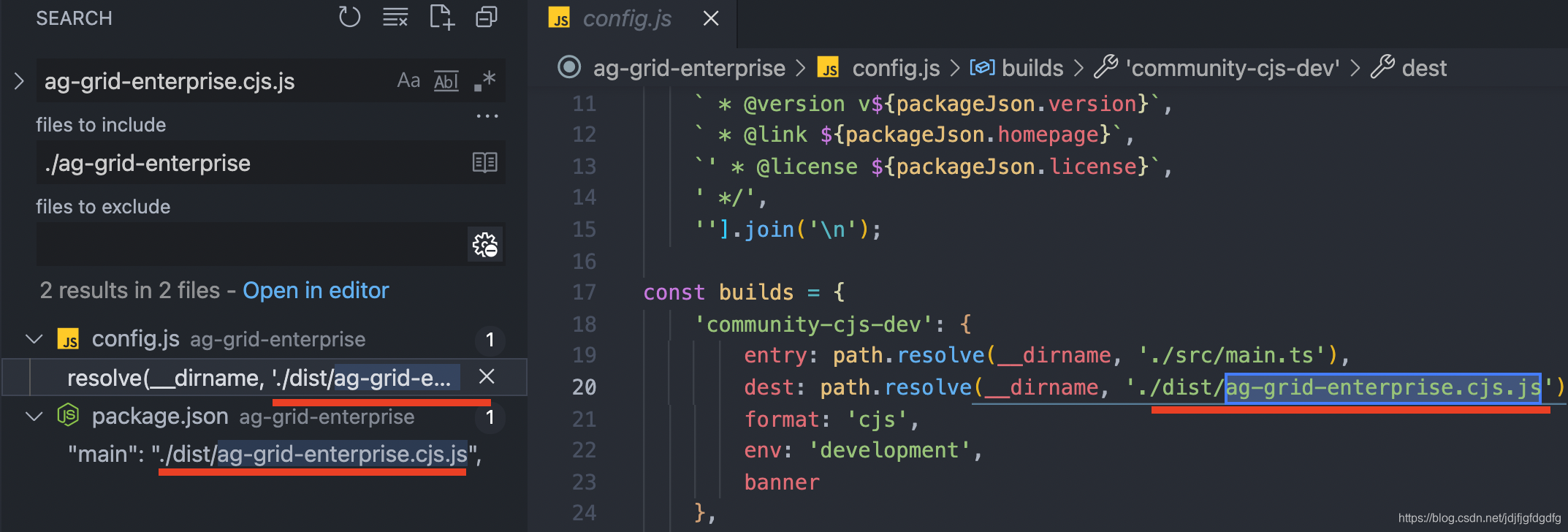
Task: Toggle search only in open editors
Action: [484, 162]
